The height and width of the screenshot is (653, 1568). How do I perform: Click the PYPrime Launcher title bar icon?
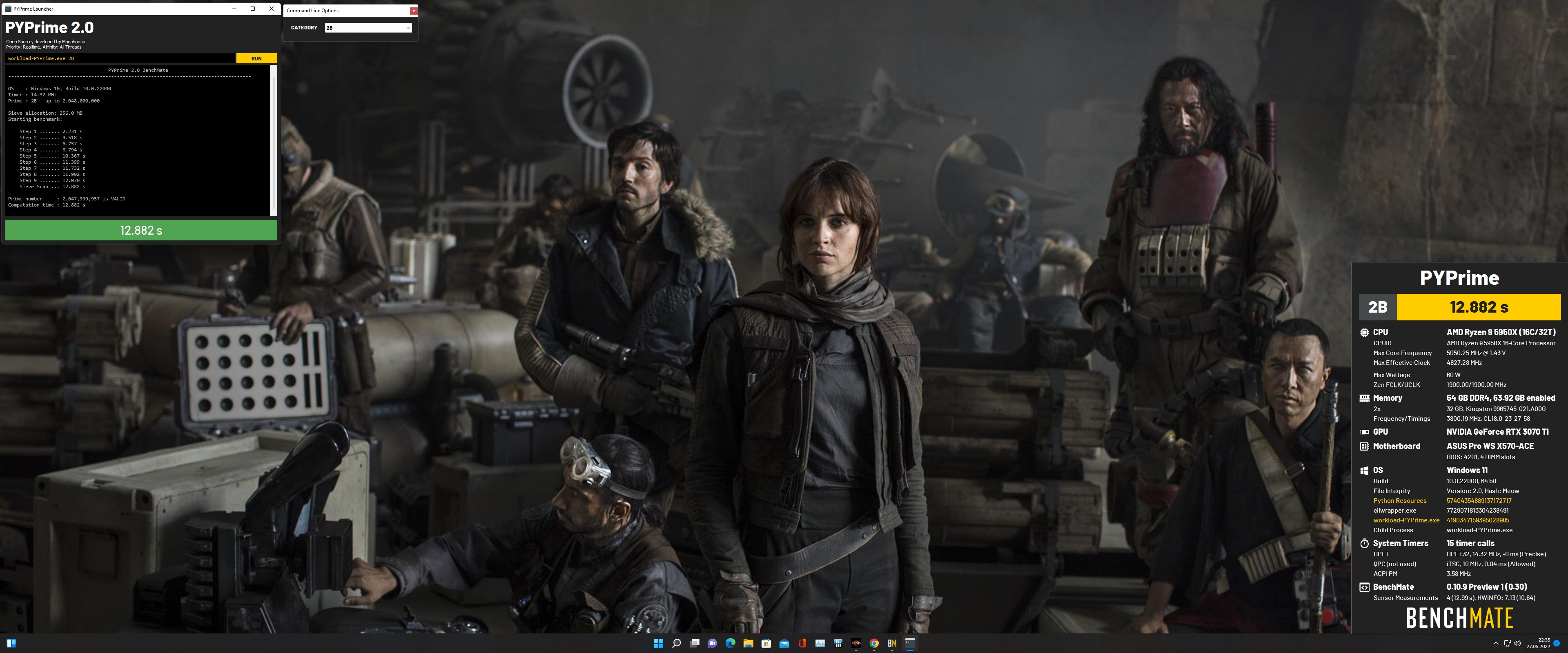8,9
